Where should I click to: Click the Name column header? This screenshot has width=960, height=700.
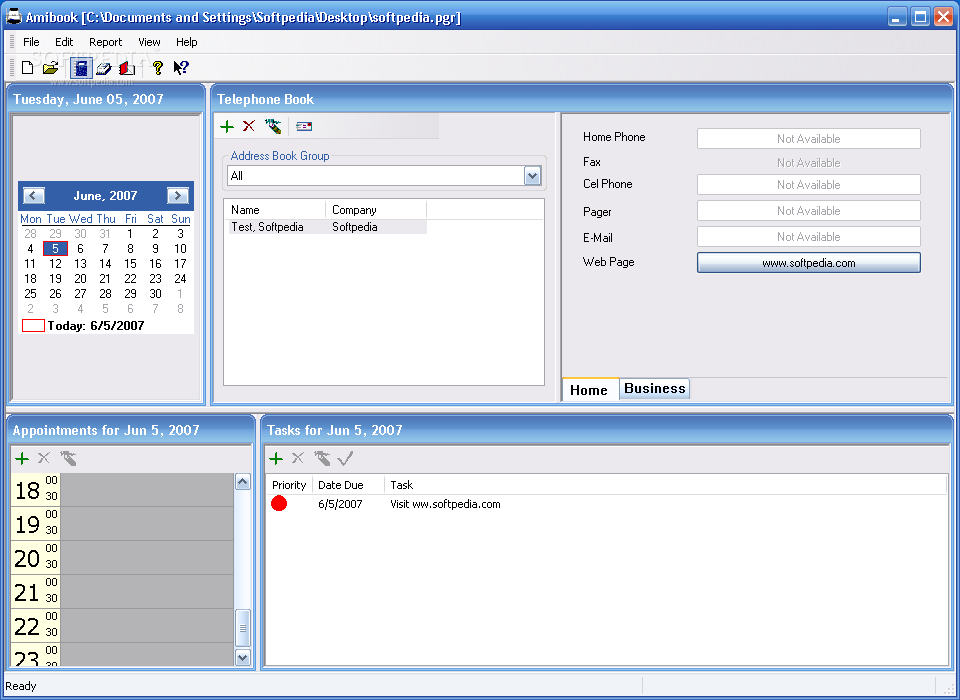(x=275, y=209)
